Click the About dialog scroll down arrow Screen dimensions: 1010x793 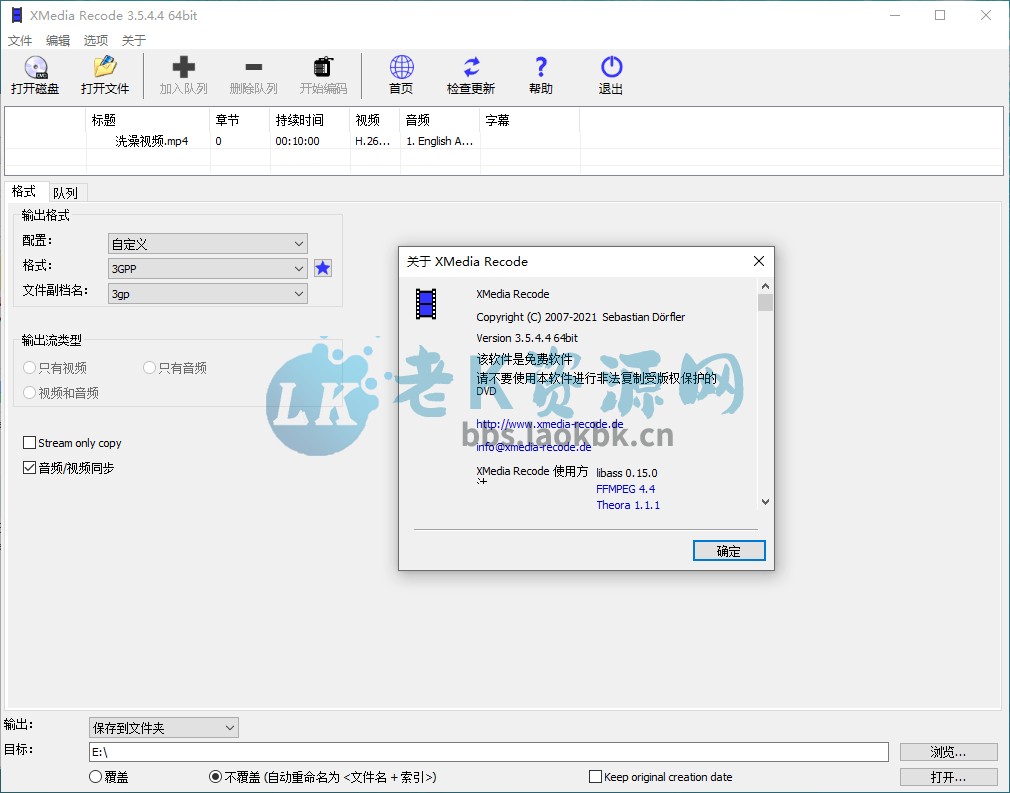coord(765,502)
